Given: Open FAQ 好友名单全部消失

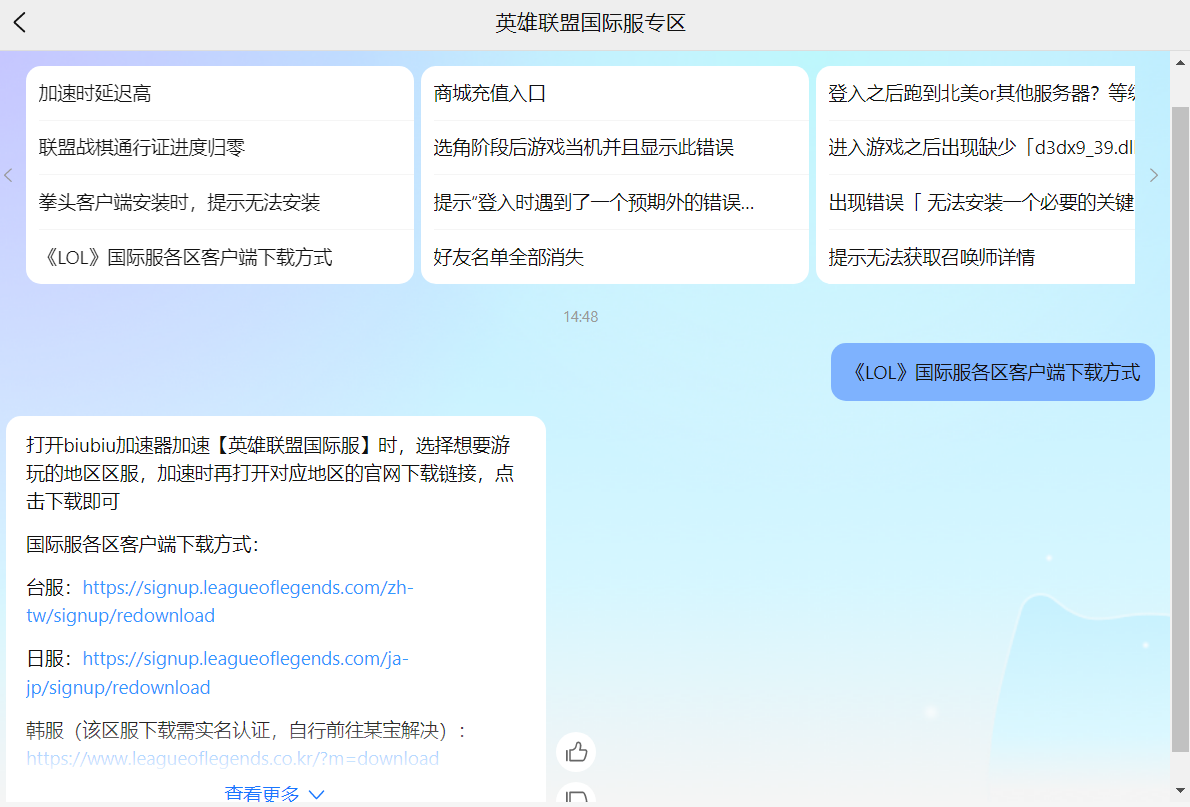Looking at the screenshot, I should pos(615,257).
